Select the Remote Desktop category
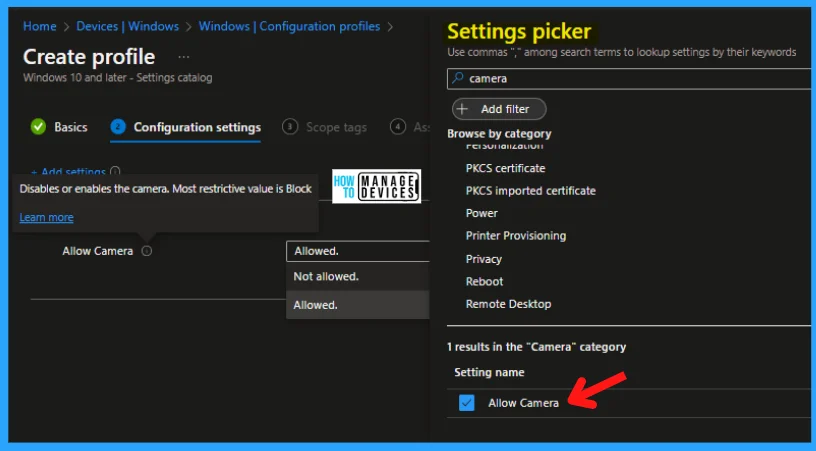The height and width of the screenshot is (451, 816). pos(508,304)
